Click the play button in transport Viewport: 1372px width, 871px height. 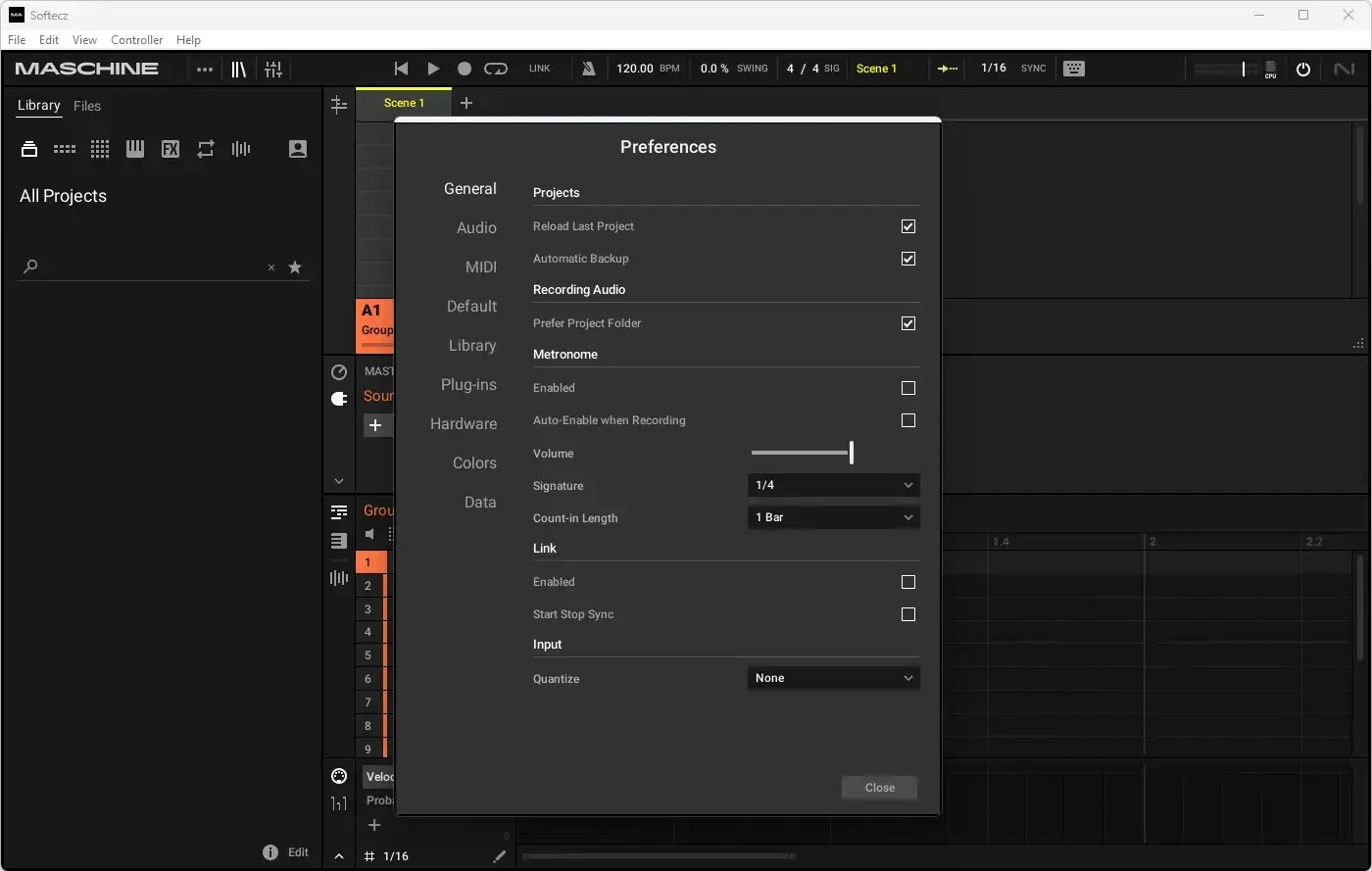[x=433, y=69]
